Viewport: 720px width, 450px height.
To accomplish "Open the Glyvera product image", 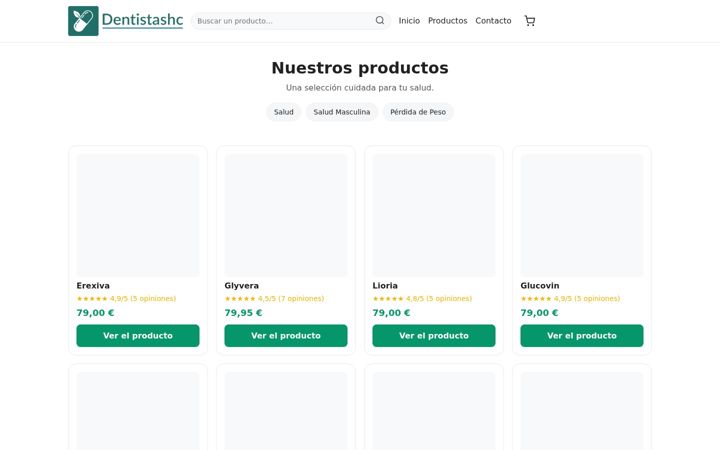I will [x=286, y=215].
